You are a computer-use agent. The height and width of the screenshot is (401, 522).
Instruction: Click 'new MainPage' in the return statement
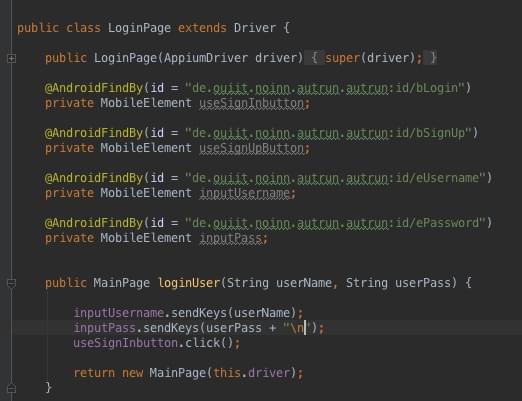[x=164, y=373]
